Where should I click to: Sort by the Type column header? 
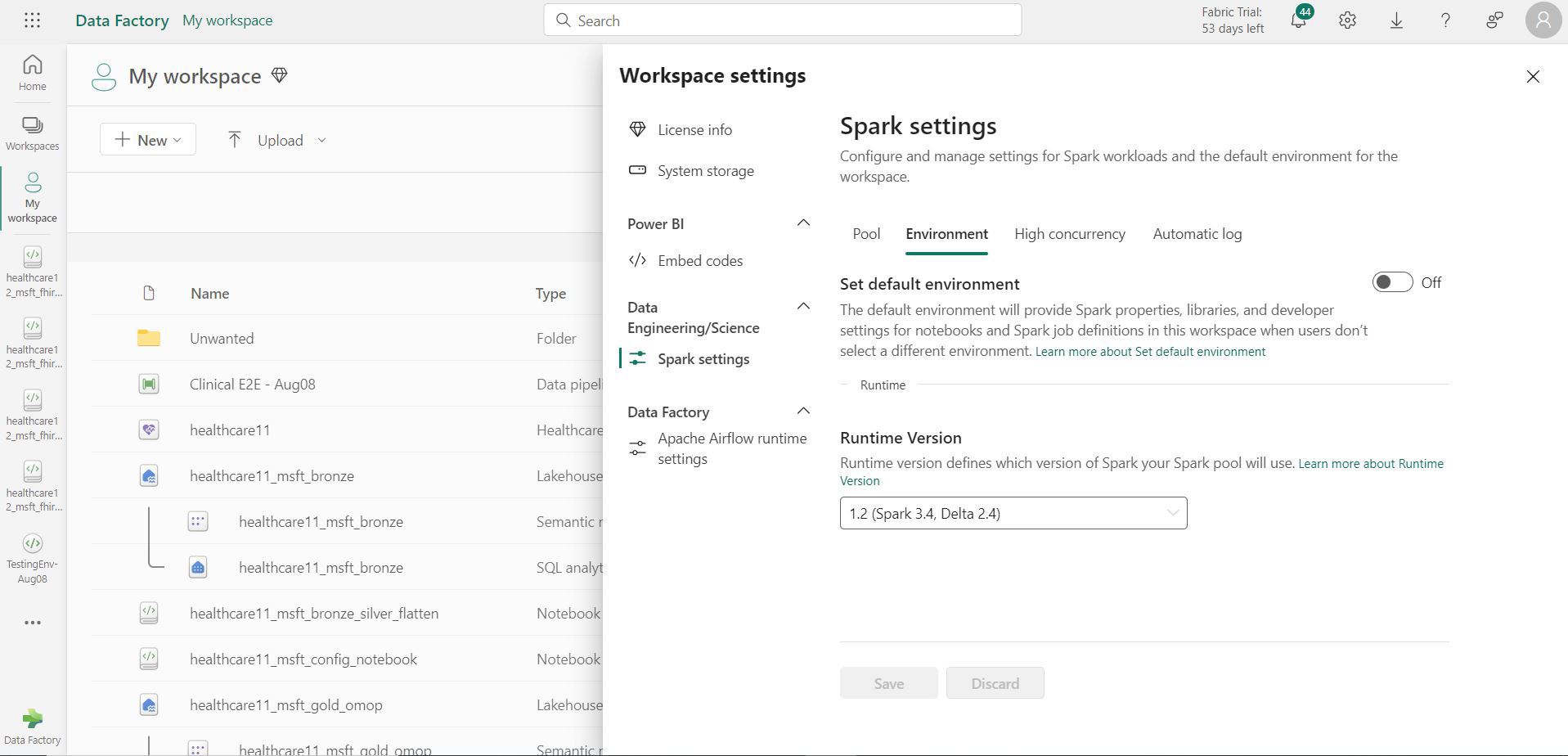pos(550,293)
